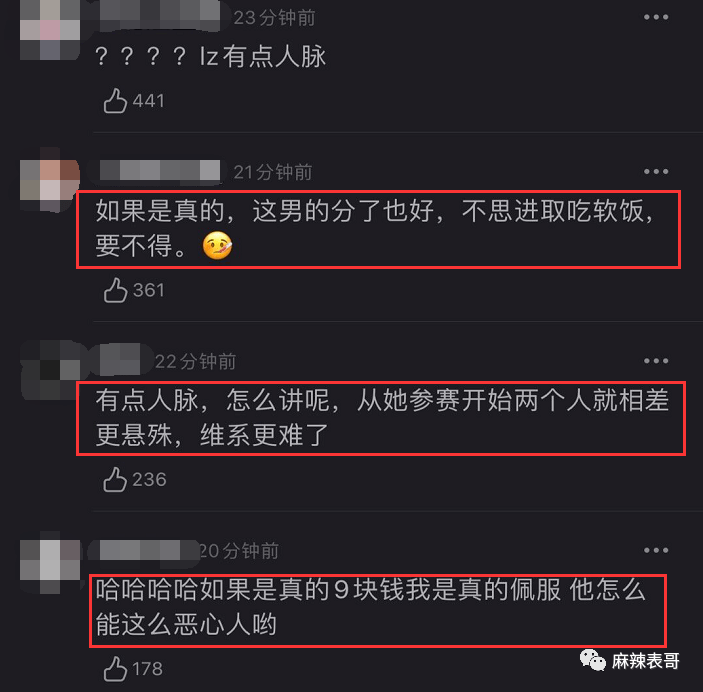This screenshot has height=692, width=703.
Task: Like the comment with 236 likes
Action: pyautogui.click(x=115, y=479)
